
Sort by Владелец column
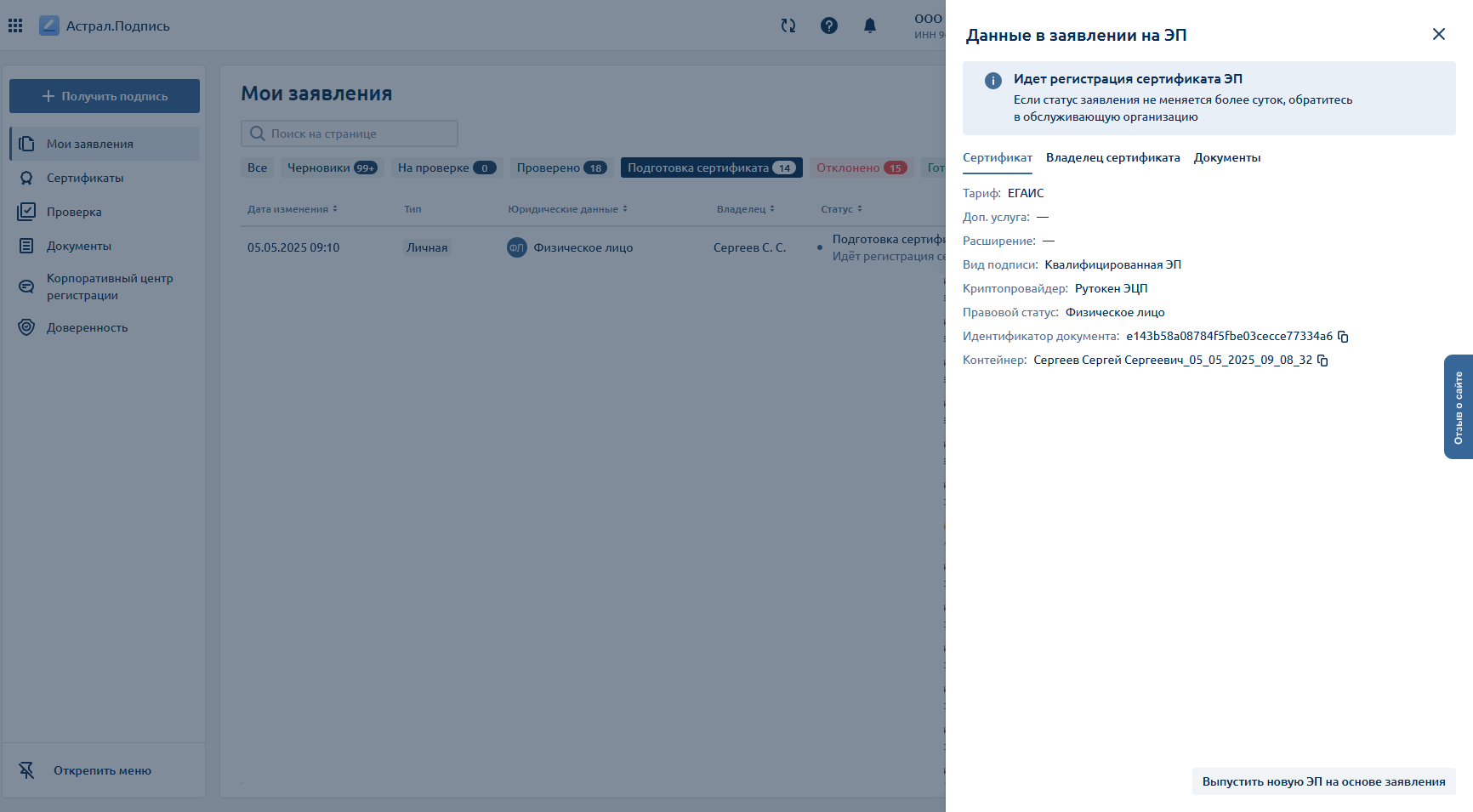pos(745,209)
